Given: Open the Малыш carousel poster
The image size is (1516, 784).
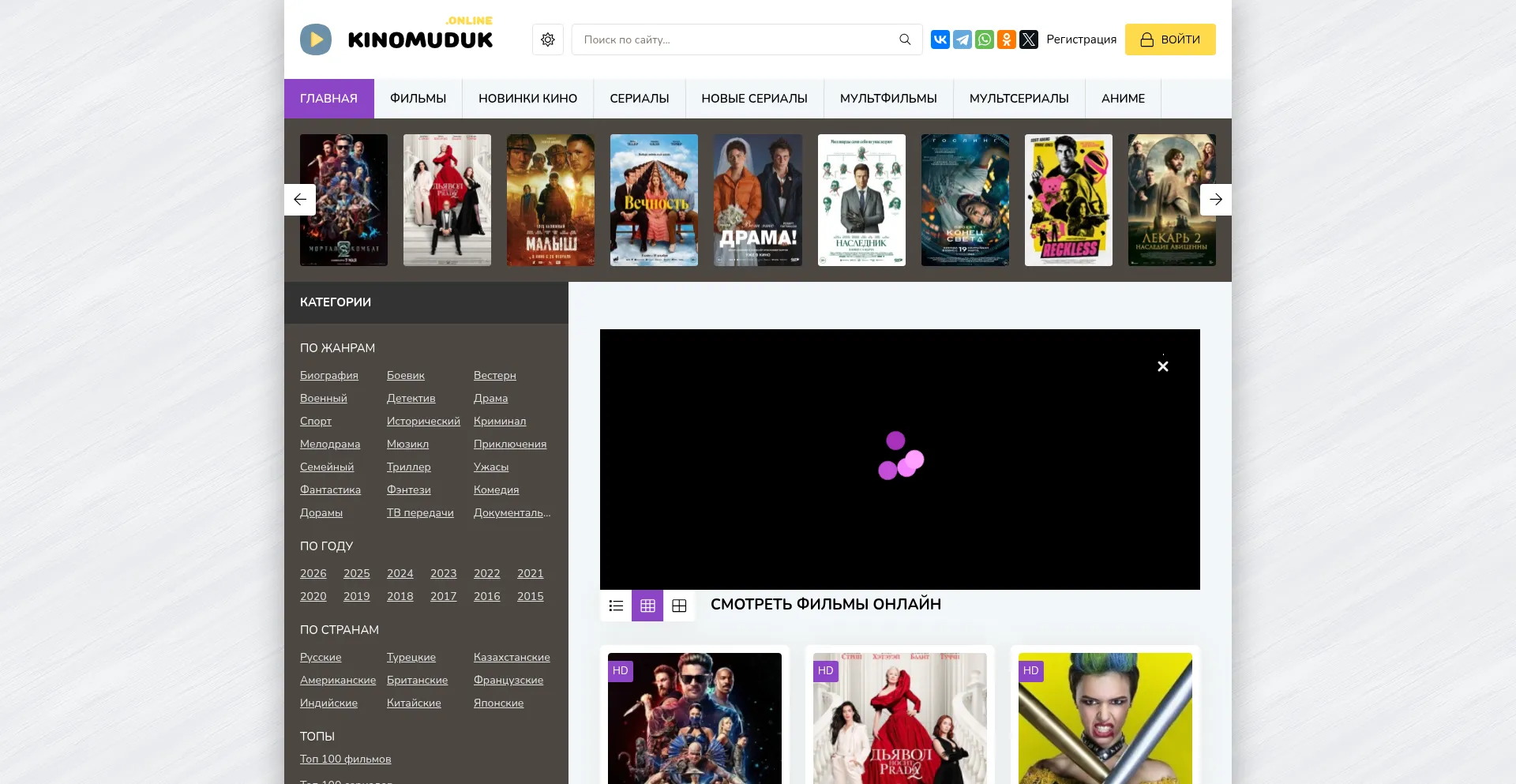Looking at the screenshot, I should (x=550, y=200).
